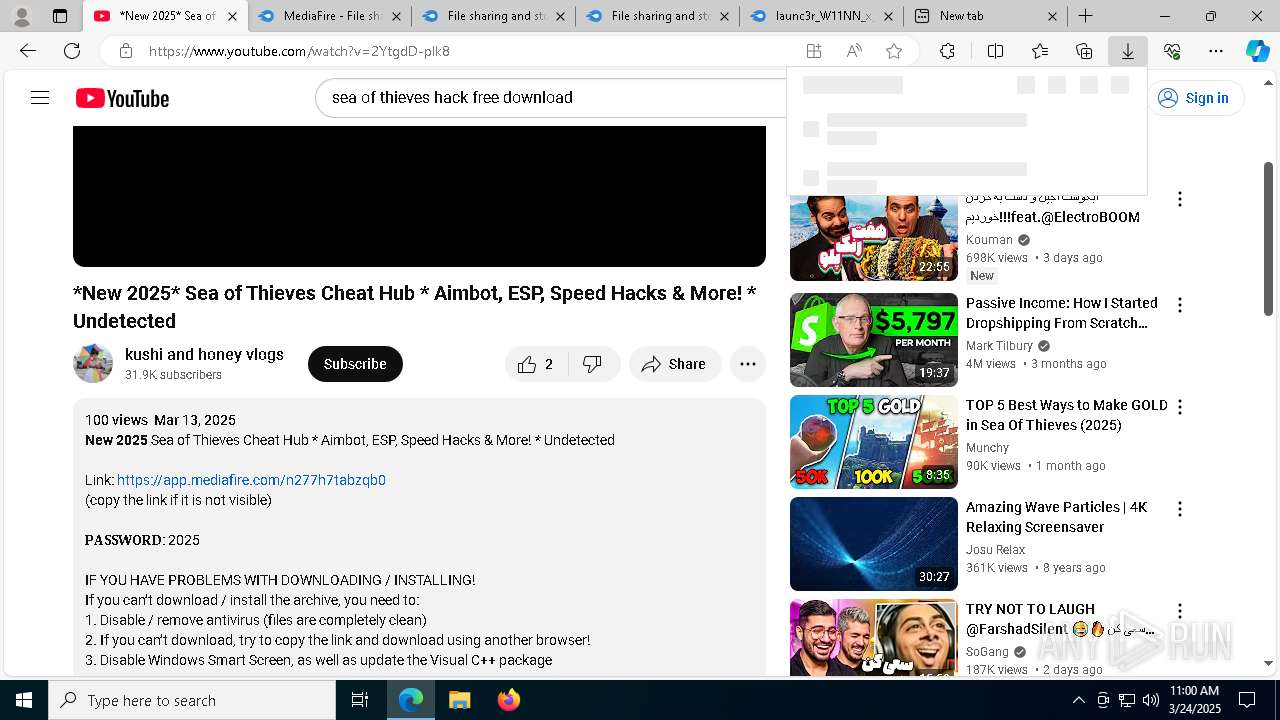Launch Firefox from the taskbar
Screen dimensions: 1280x720
(x=509, y=700)
